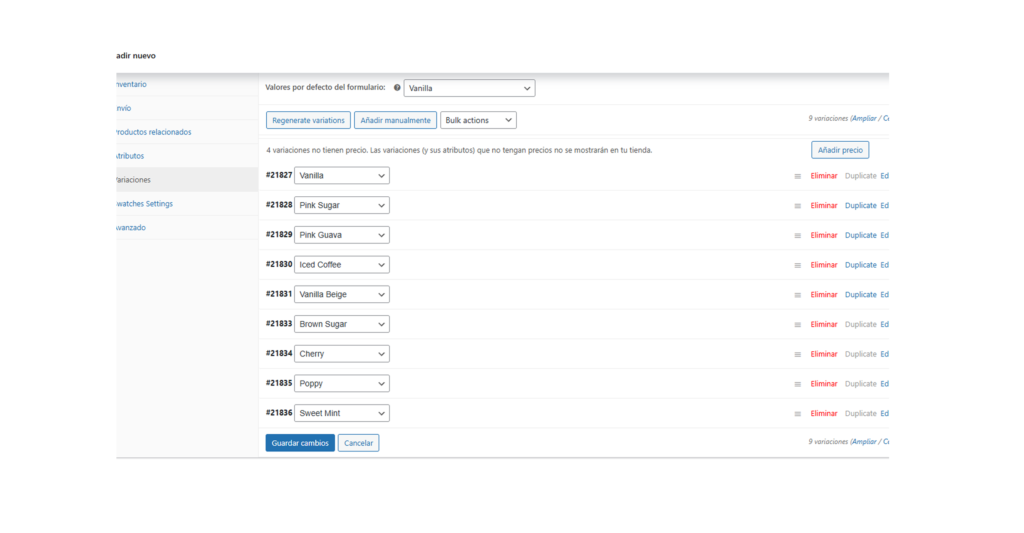Switch to the Variaciones tab
The width and height of the screenshot is (1024, 533).
click(134, 180)
